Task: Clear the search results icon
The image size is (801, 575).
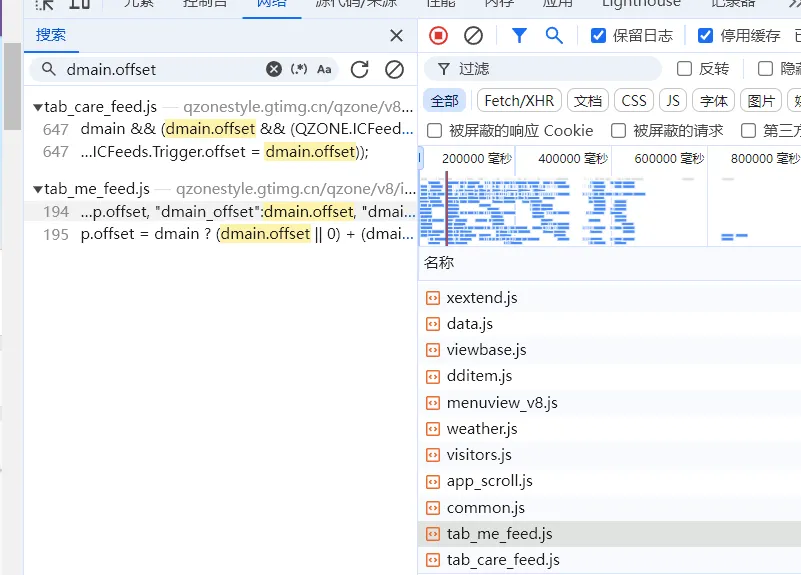Action: (x=395, y=69)
